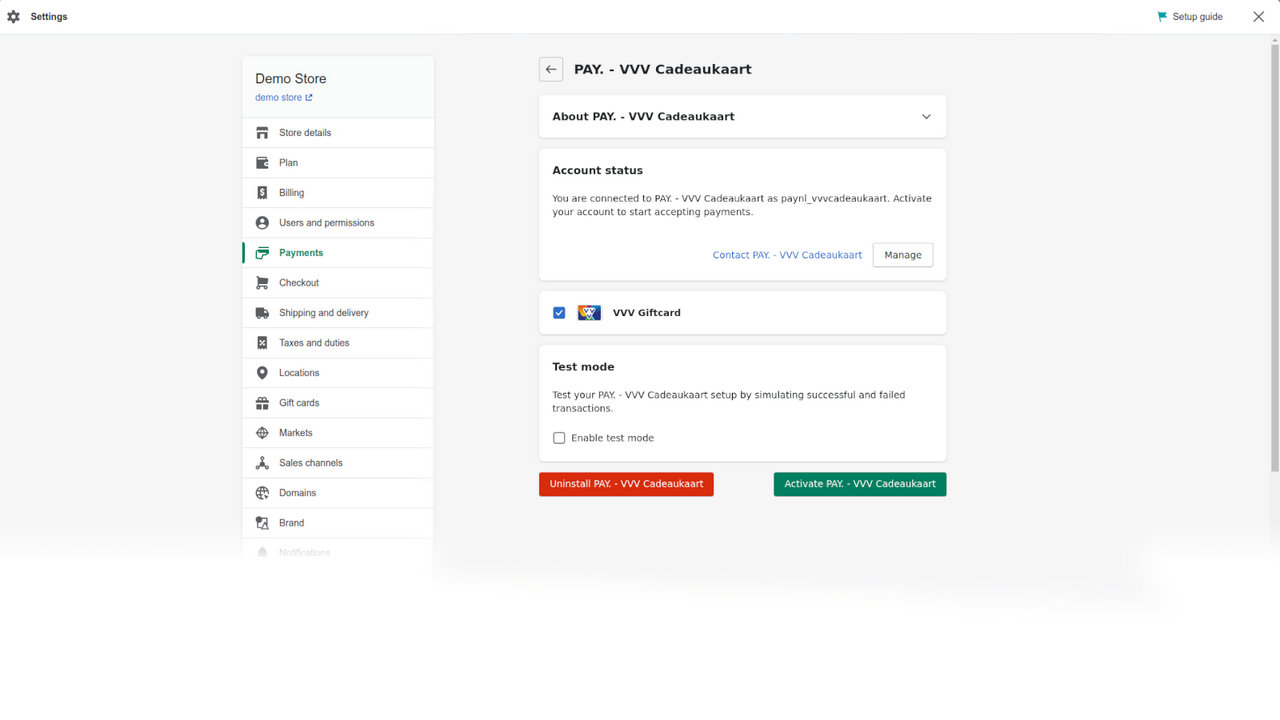Click the VVV Giftcard logo icon
Image resolution: width=1280 pixels, height=720 pixels.
point(589,313)
